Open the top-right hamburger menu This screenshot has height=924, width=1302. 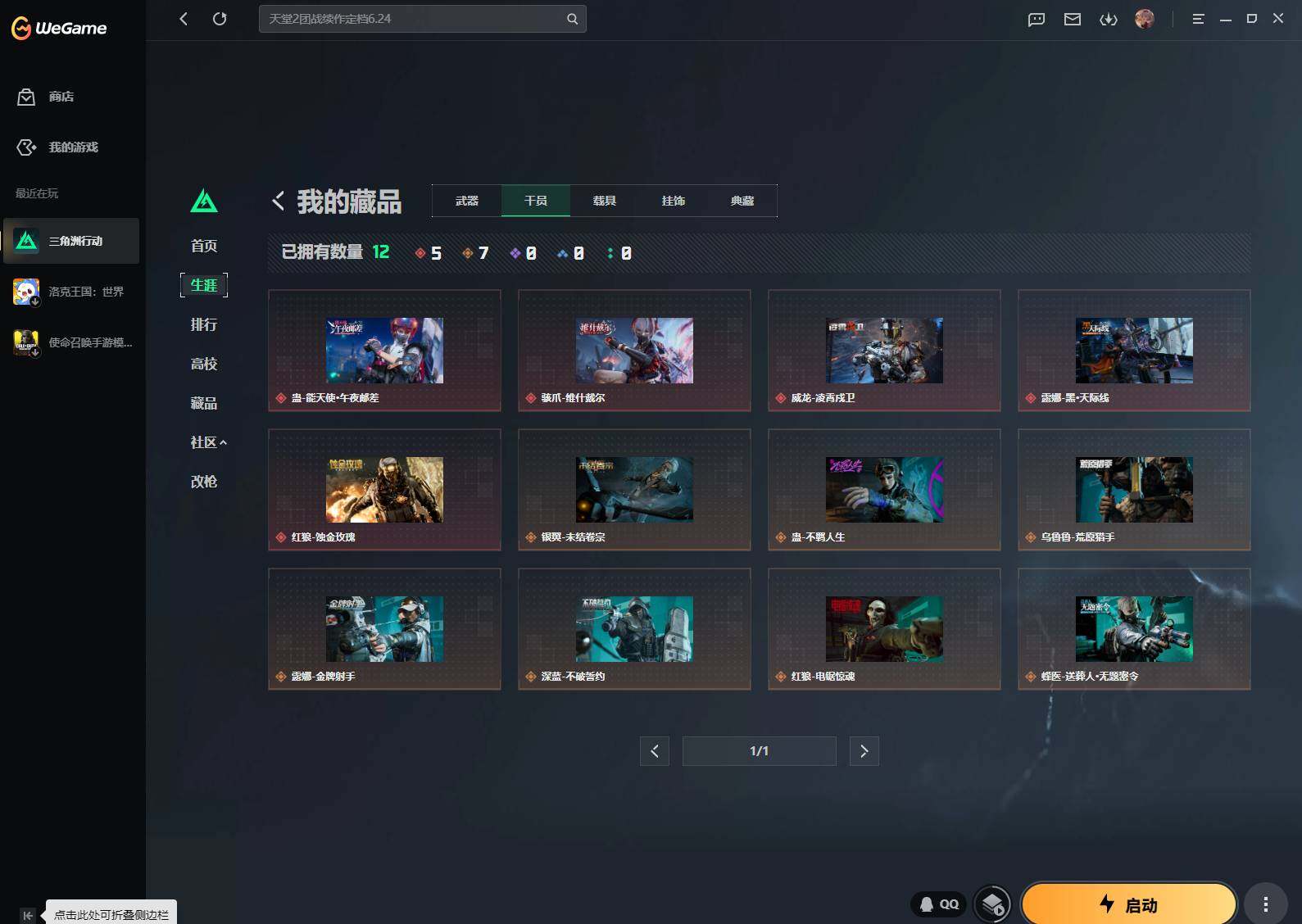click(1198, 19)
